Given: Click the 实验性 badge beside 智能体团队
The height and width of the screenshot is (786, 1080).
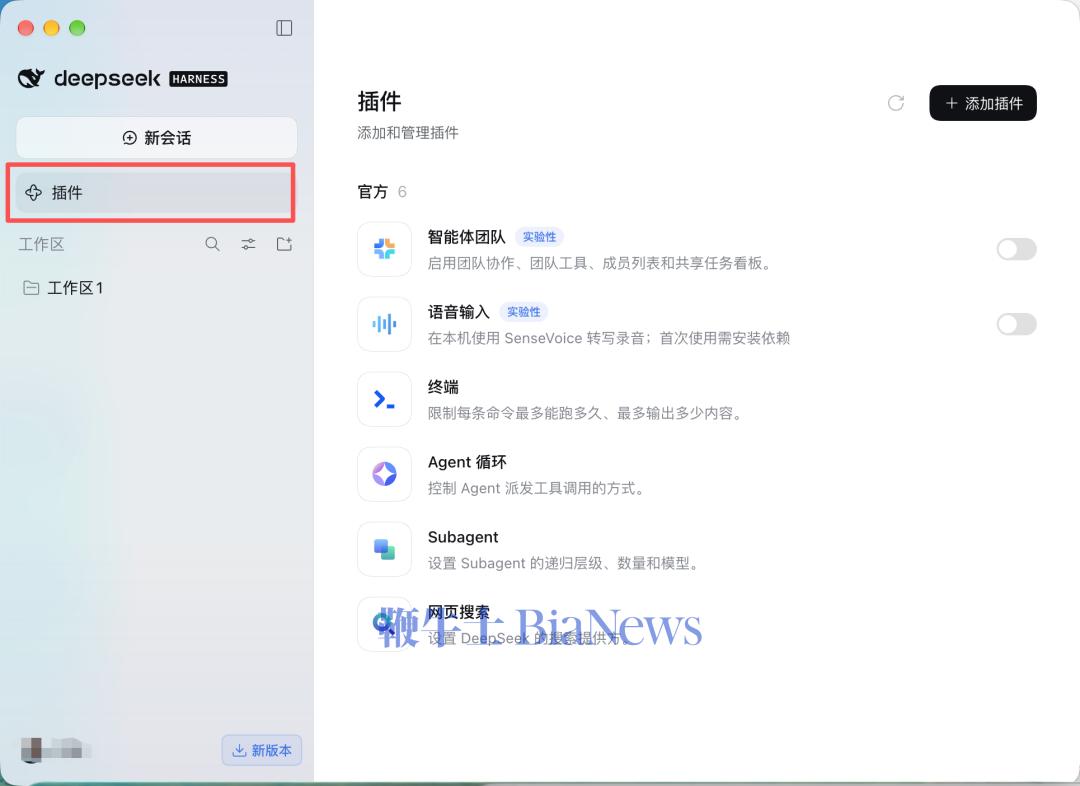Looking at the screenshot, I should coord(539,237).
